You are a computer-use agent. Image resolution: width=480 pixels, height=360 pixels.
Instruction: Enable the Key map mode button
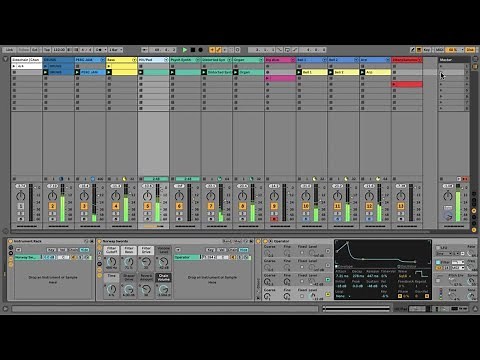(427, 50)
